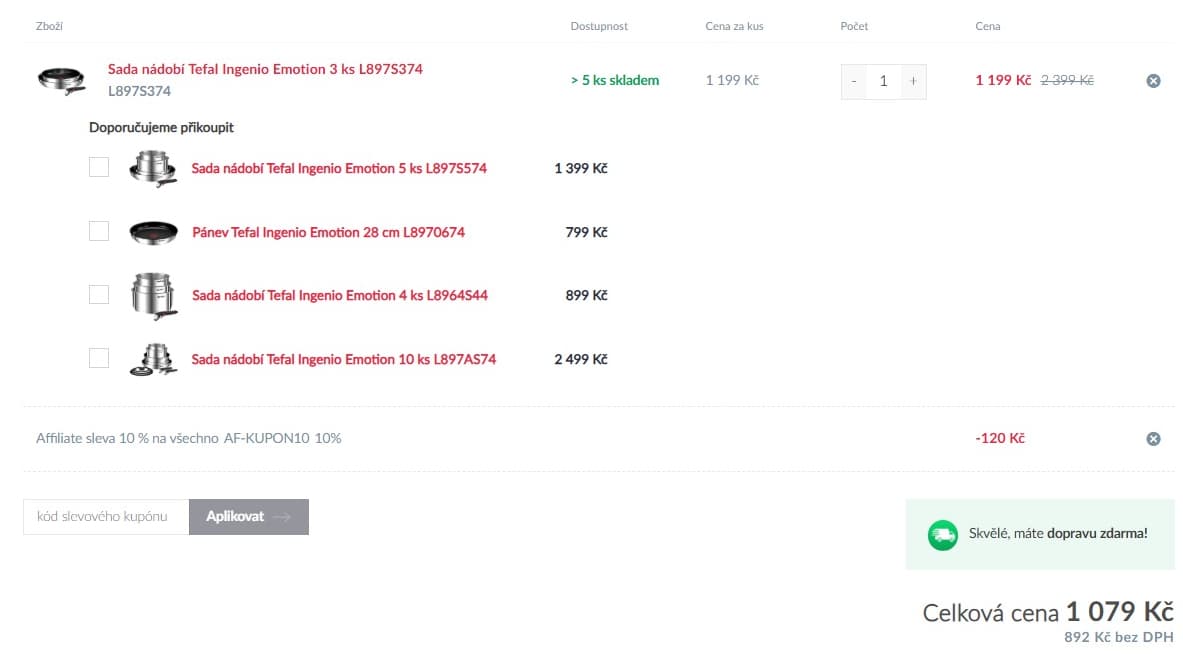Tick checkbox for Ingenio Emotion 10 ks set
This screenshot has width=1183, height=664.
tap(99, 358)
